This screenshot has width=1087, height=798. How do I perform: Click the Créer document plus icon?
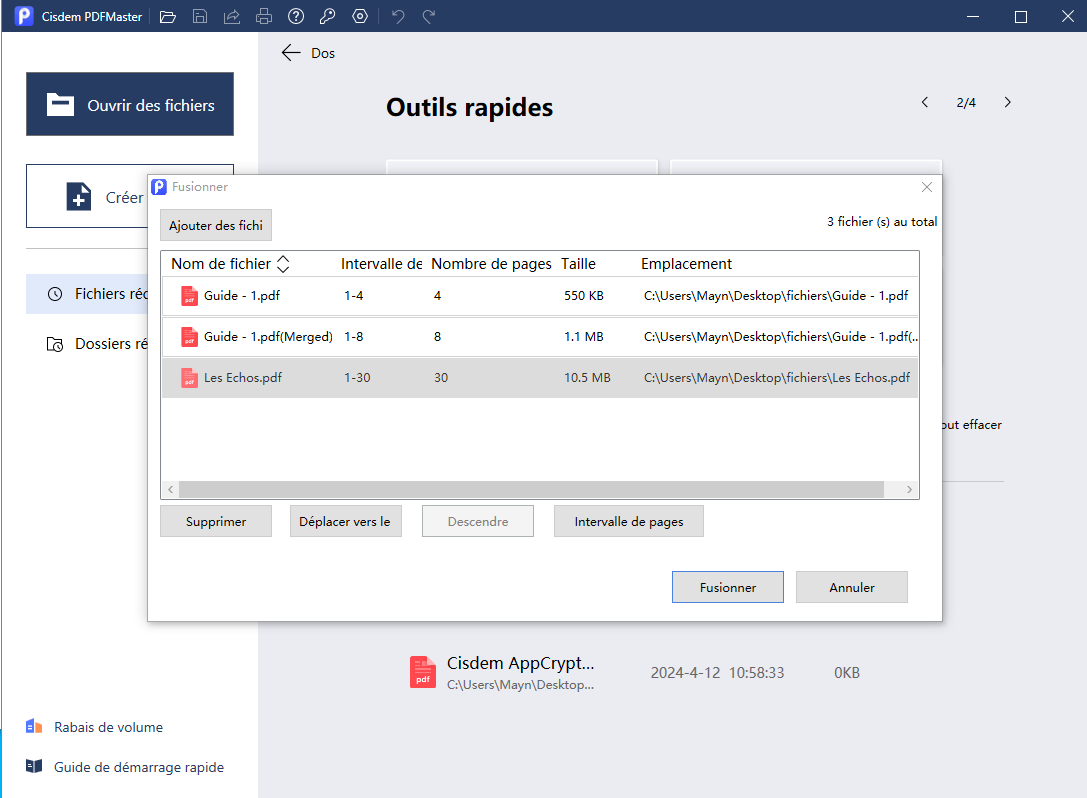79,197
